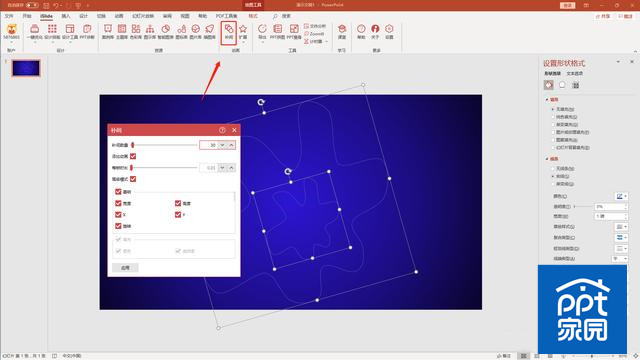This screenshot has width=640, height=360.
Task: Toggle the AutoSave switch in title bar
Action: (x=32, y=5)
